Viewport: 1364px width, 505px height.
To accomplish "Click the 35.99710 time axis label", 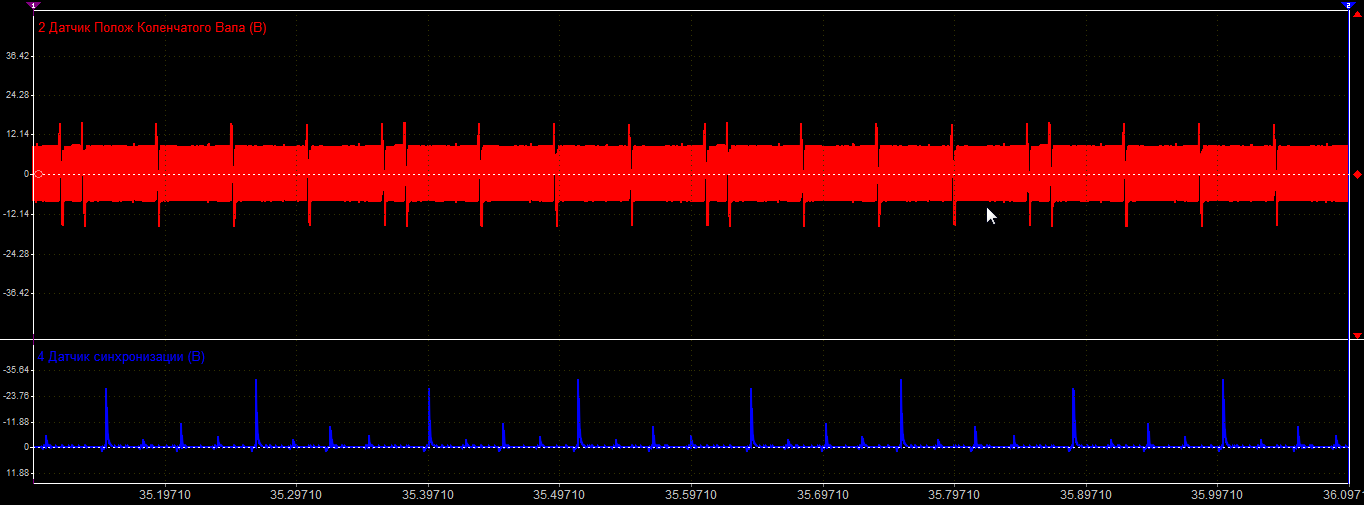I will 1216,495.
